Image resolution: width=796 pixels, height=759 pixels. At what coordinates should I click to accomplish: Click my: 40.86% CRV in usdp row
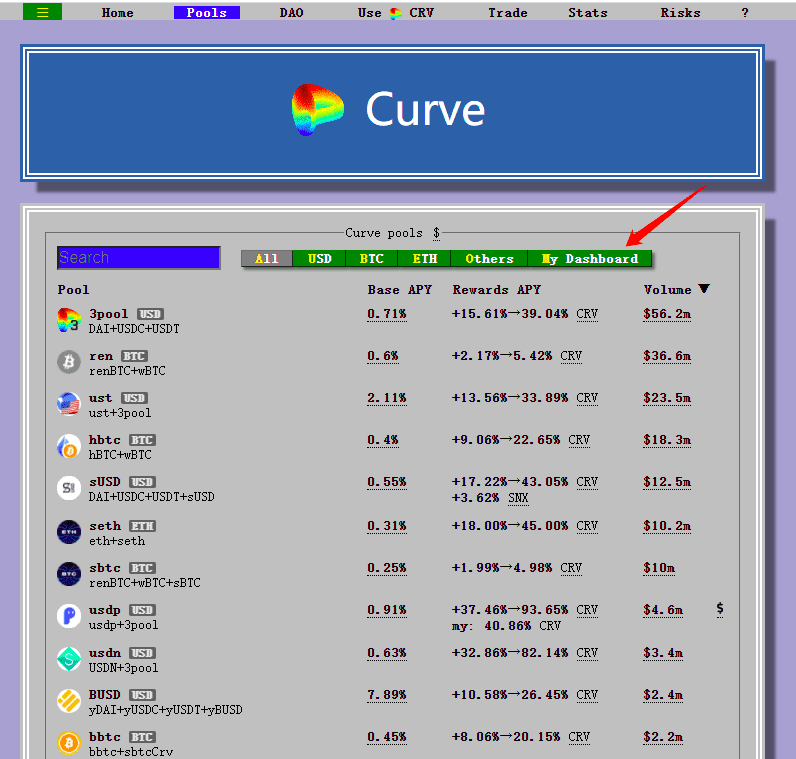(506, 626)
